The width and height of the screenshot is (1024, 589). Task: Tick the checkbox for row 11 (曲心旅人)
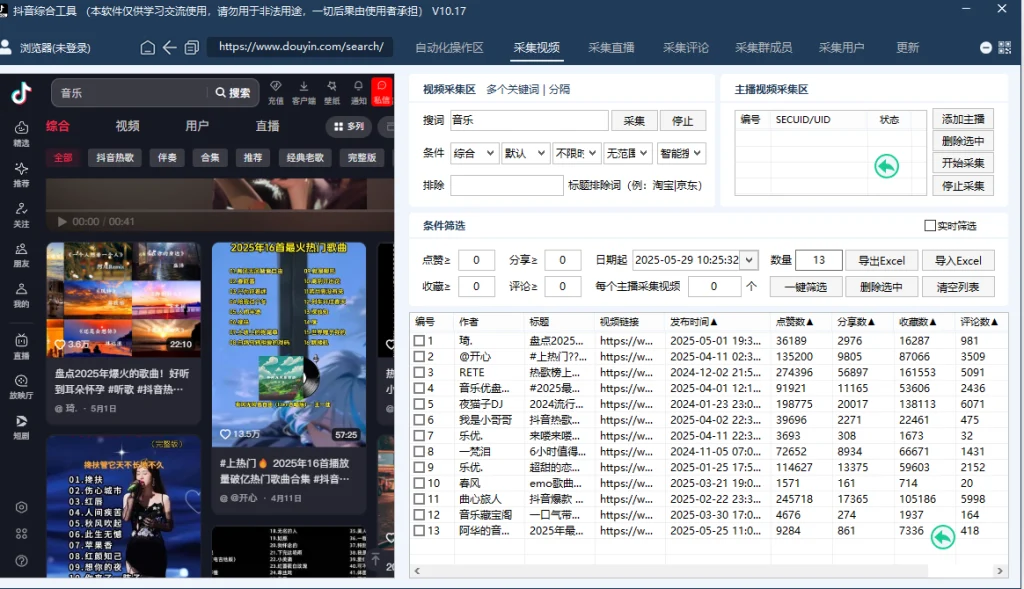click(419, 499)
